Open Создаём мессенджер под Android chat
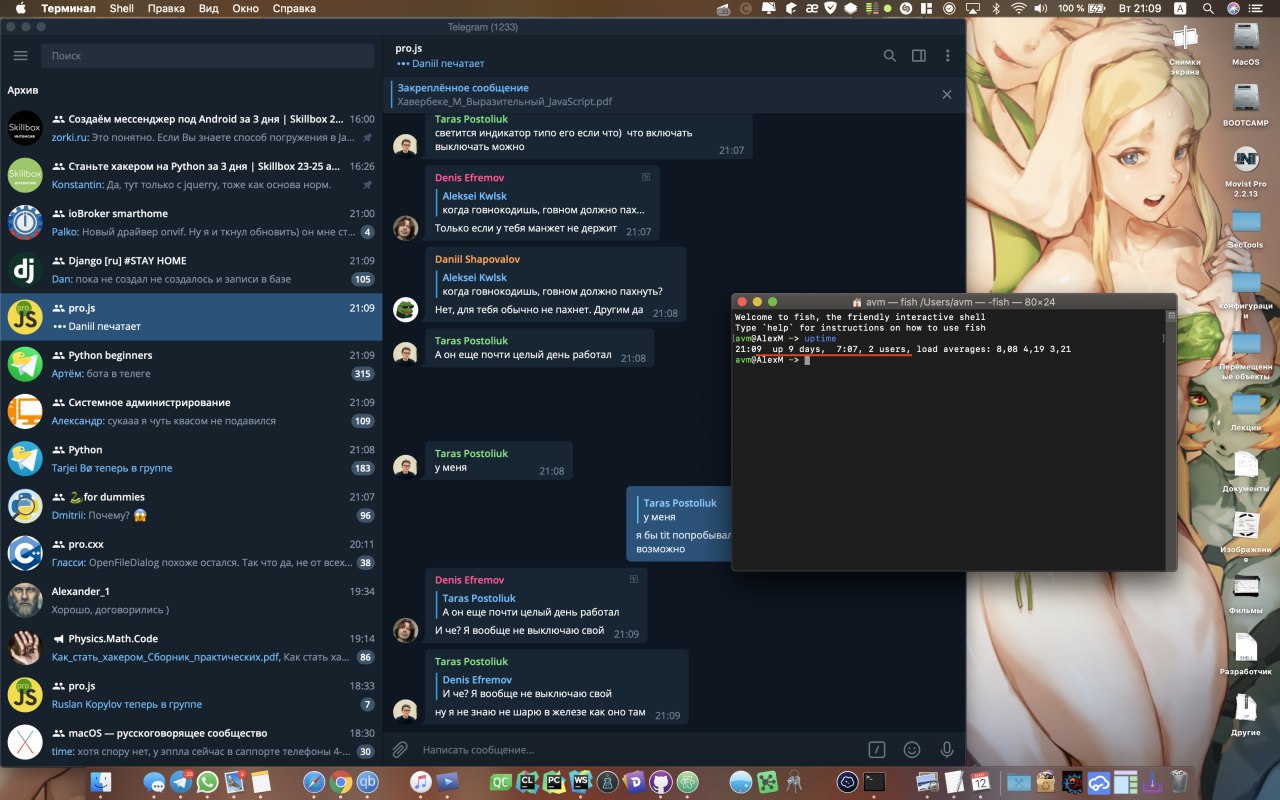The image size is (1280, 800). coord(191,127)
